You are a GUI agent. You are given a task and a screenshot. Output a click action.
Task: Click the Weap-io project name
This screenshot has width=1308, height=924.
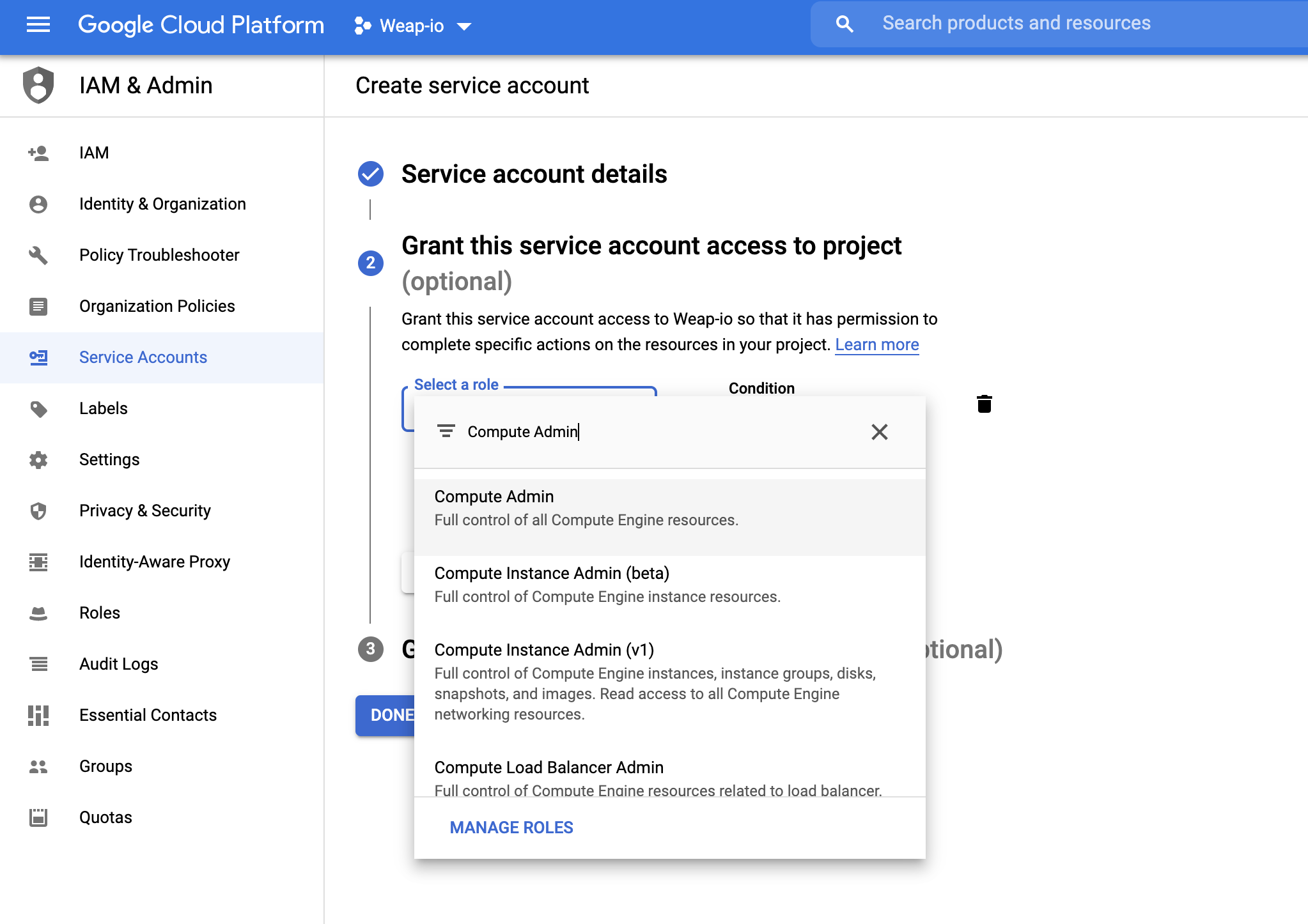[412, 26]
